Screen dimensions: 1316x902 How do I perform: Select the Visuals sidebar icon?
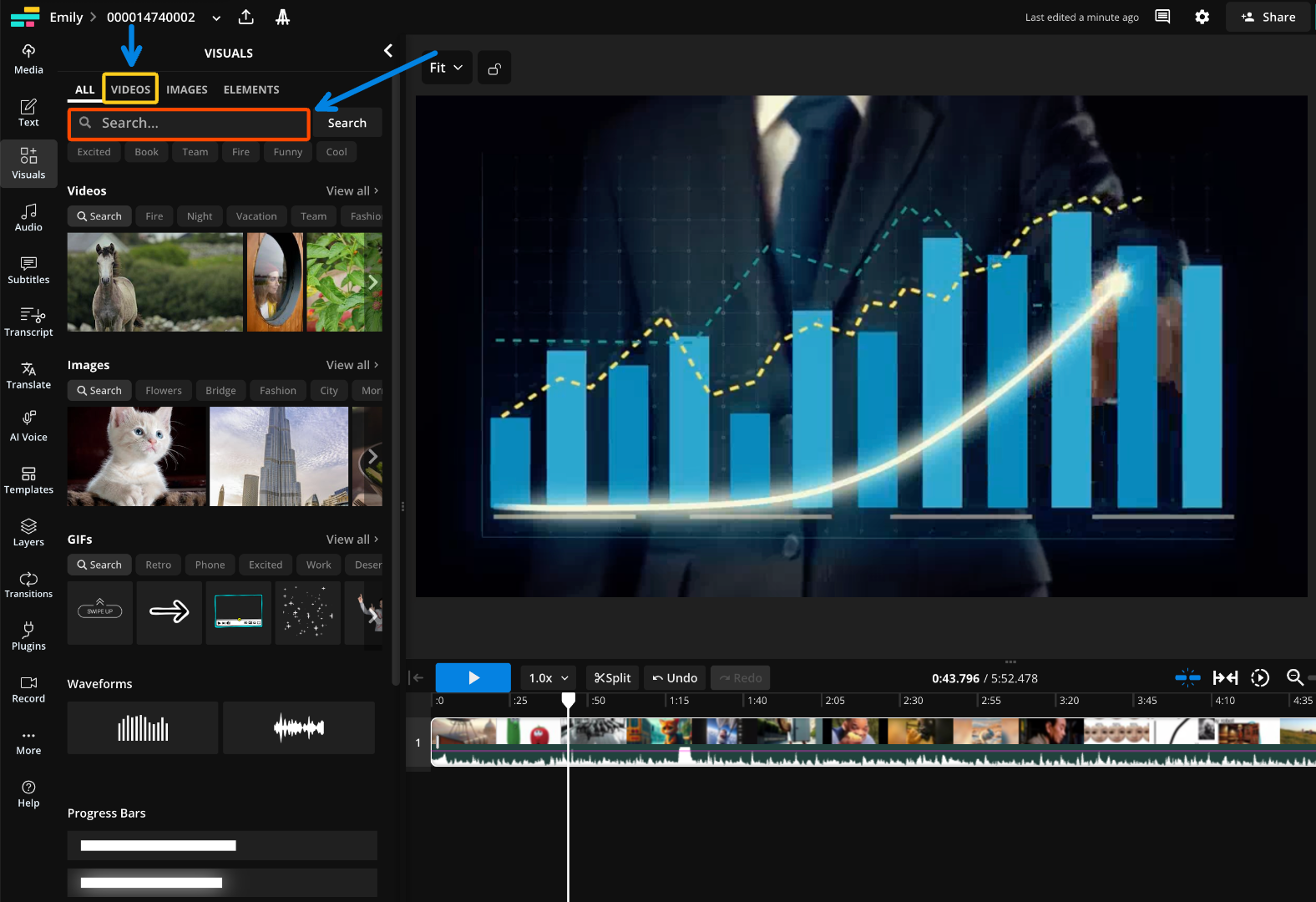(x=28, y=164)
